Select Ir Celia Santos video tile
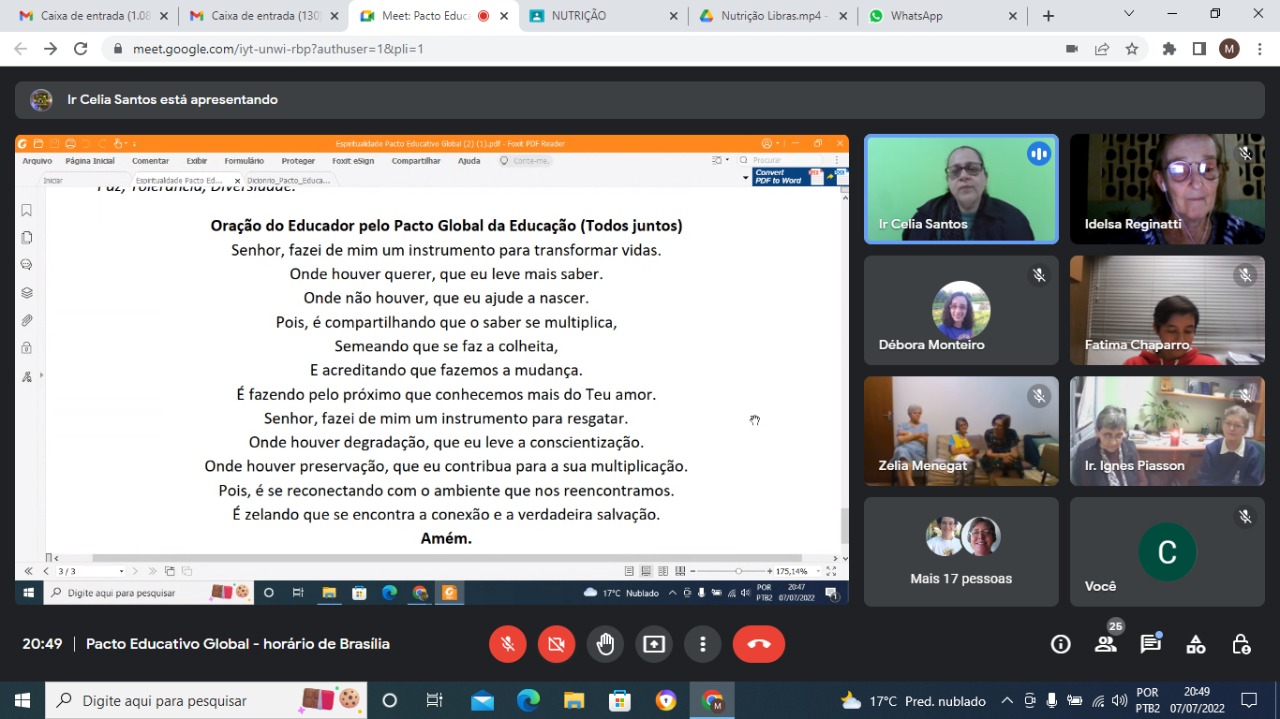The width and height of the screenshot is (1280, 719). tap(961, 190)
